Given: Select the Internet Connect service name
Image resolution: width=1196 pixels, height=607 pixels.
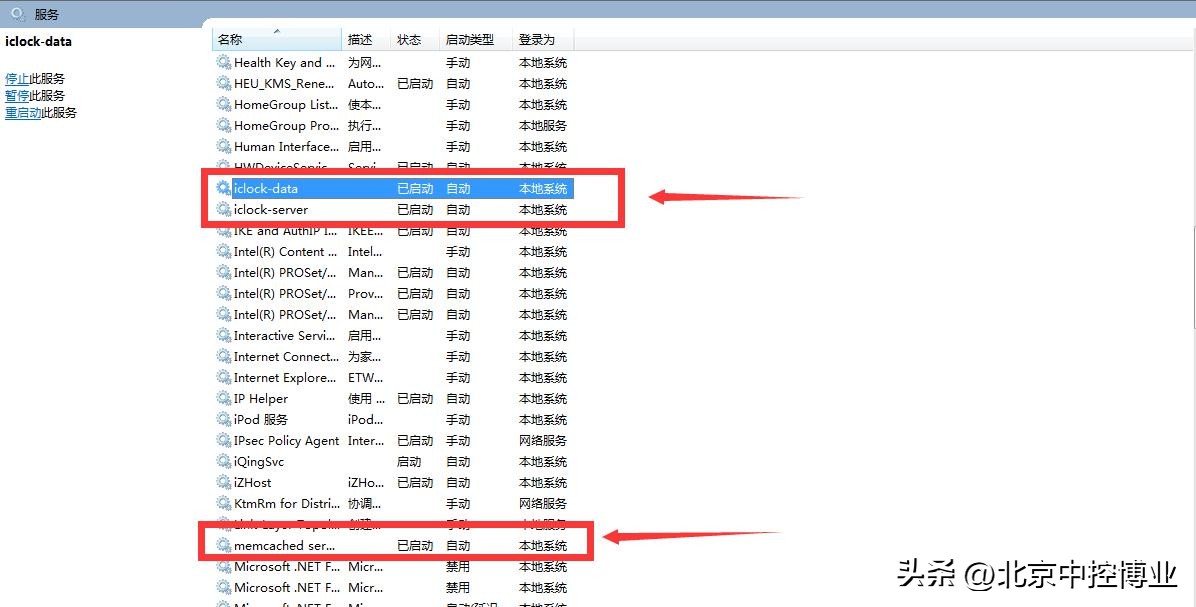Looking at the screenshot, I should click(x=286, y=357).
